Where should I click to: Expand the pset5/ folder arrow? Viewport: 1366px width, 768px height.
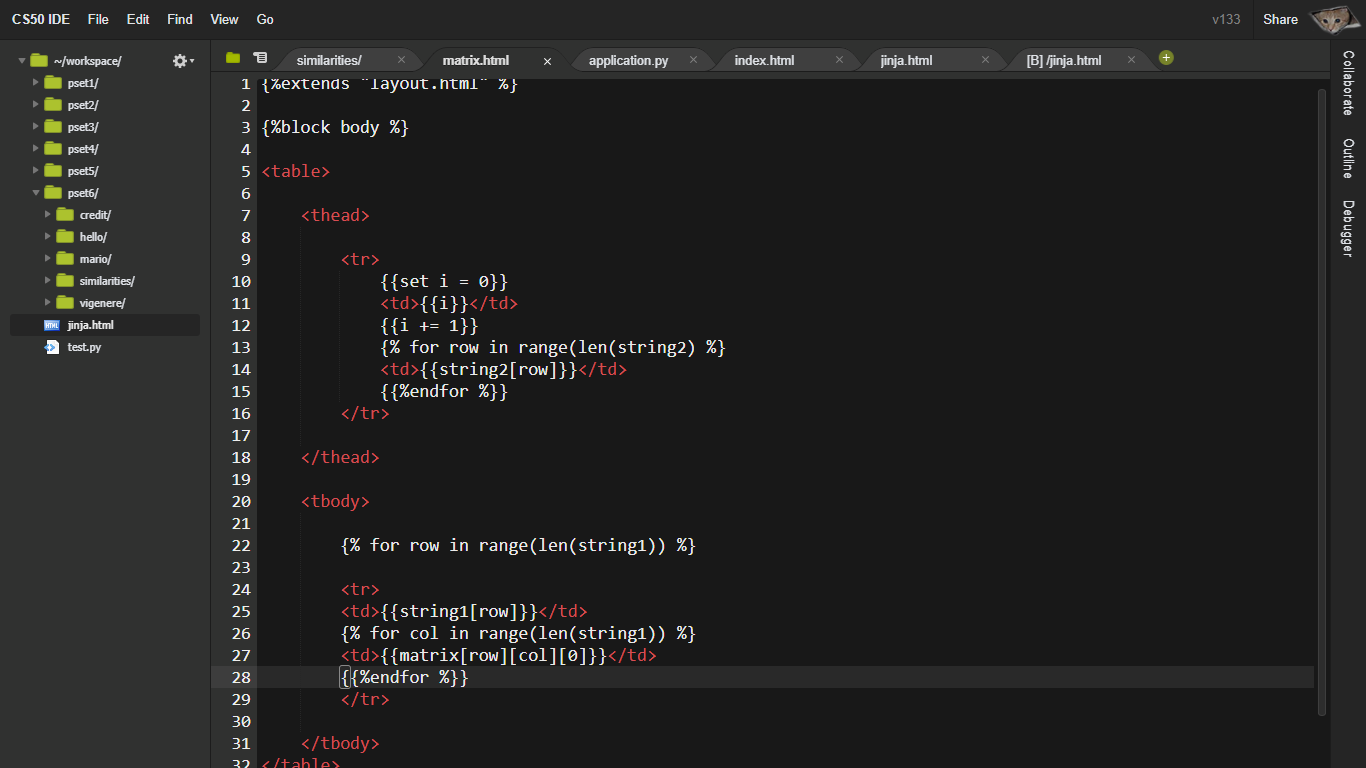click(x=36, y=171)
